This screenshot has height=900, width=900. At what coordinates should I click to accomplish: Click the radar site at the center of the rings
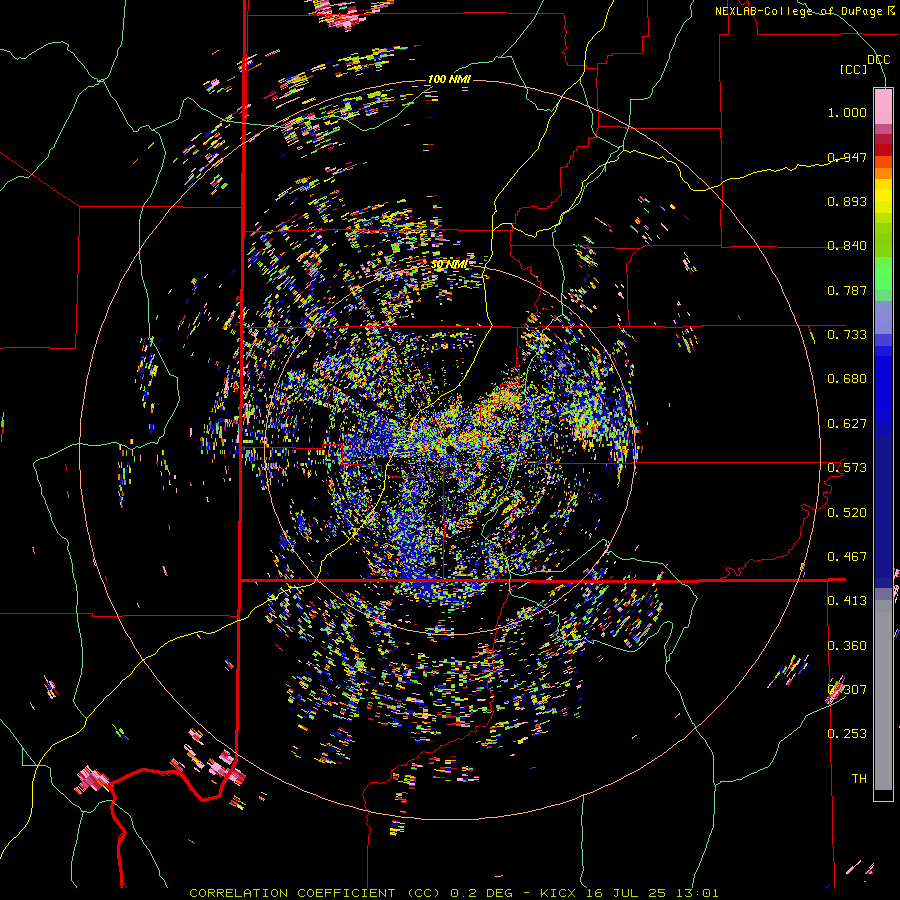click(x=449, y=447)
